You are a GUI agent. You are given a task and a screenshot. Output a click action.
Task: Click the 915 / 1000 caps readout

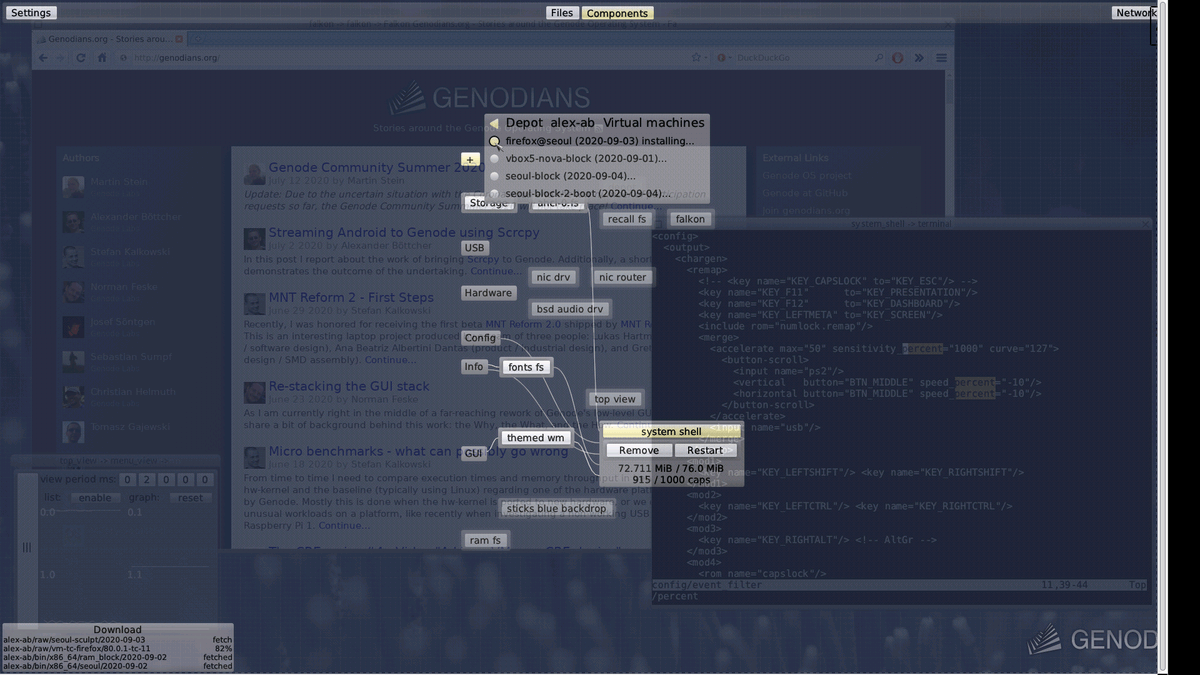coord(671,480)
